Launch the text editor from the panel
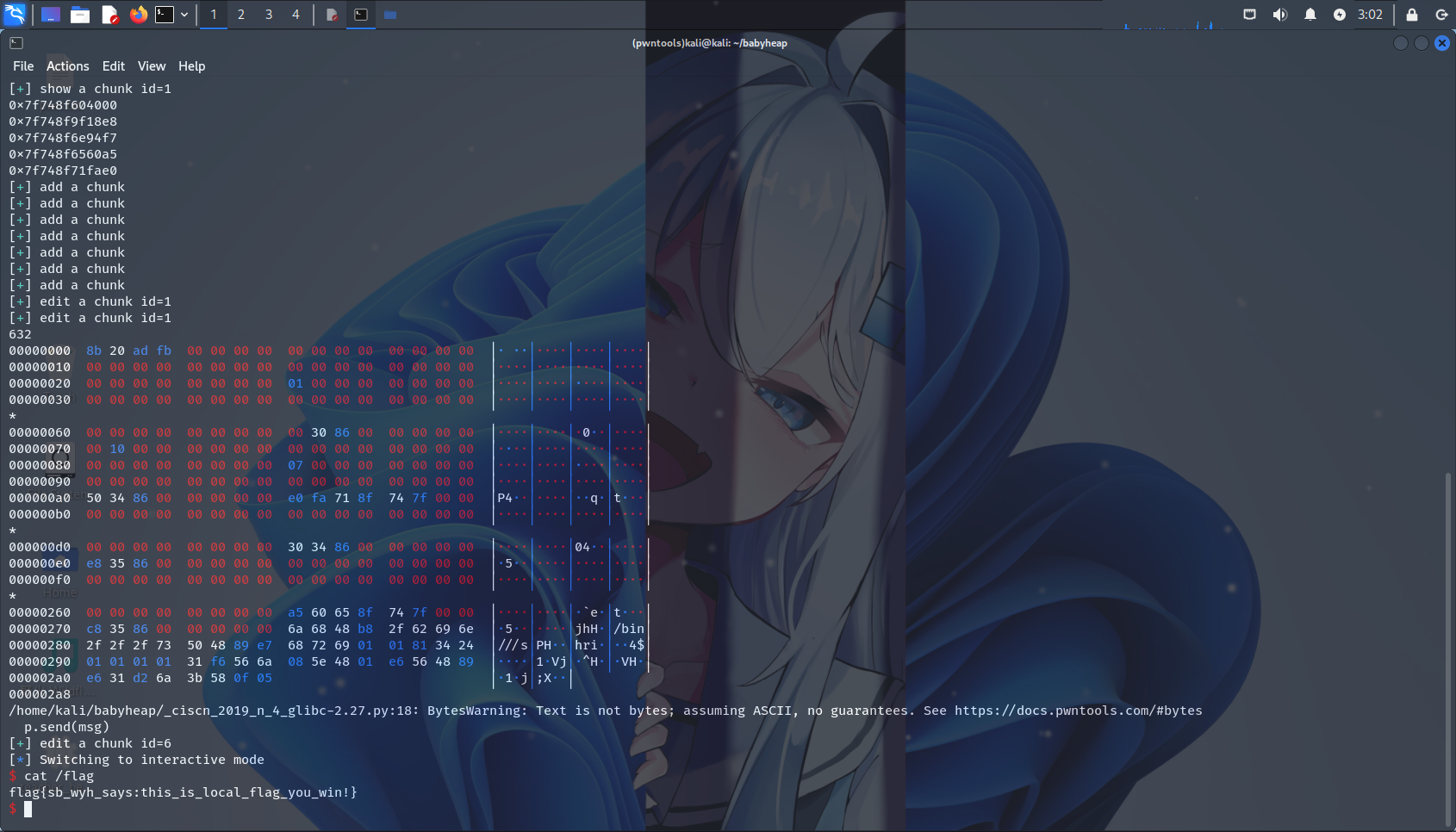Screen dimensions: 1456x832 pyautogui.click(x=109, y=15)
